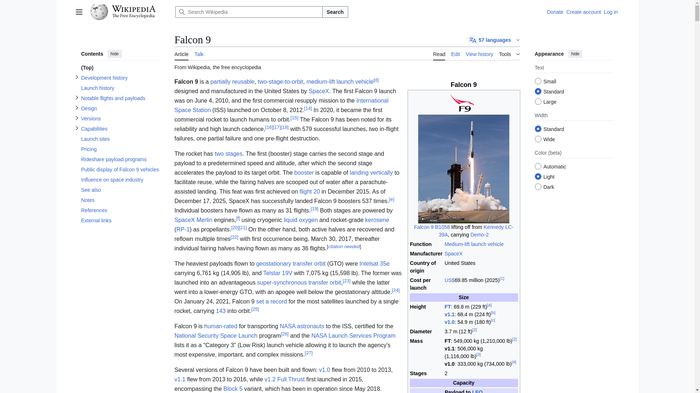Select the Read tab
Viewport: 700px width, 393px height.
439,54
